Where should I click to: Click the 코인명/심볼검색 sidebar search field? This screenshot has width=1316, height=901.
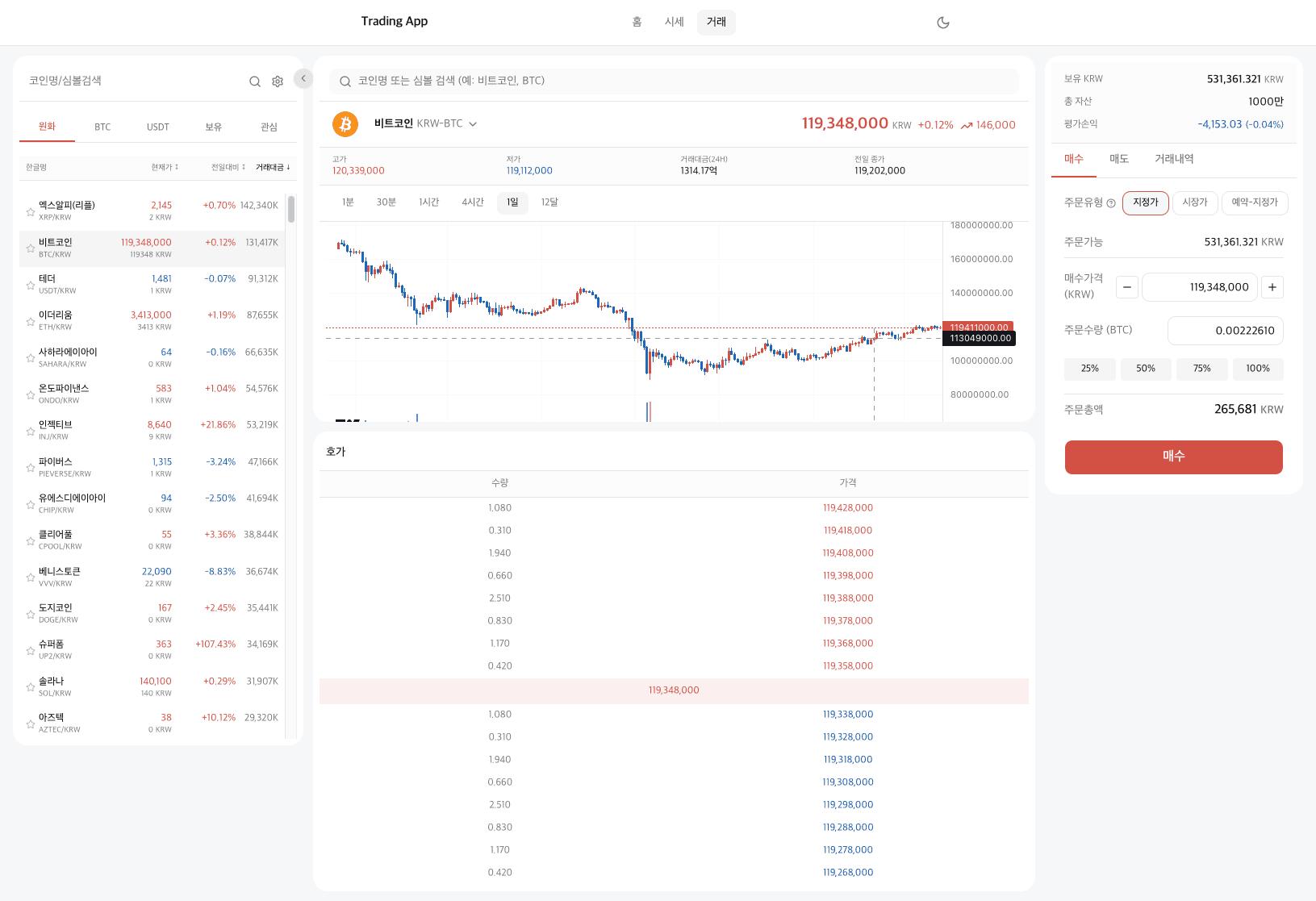click(x=133, y=81)
